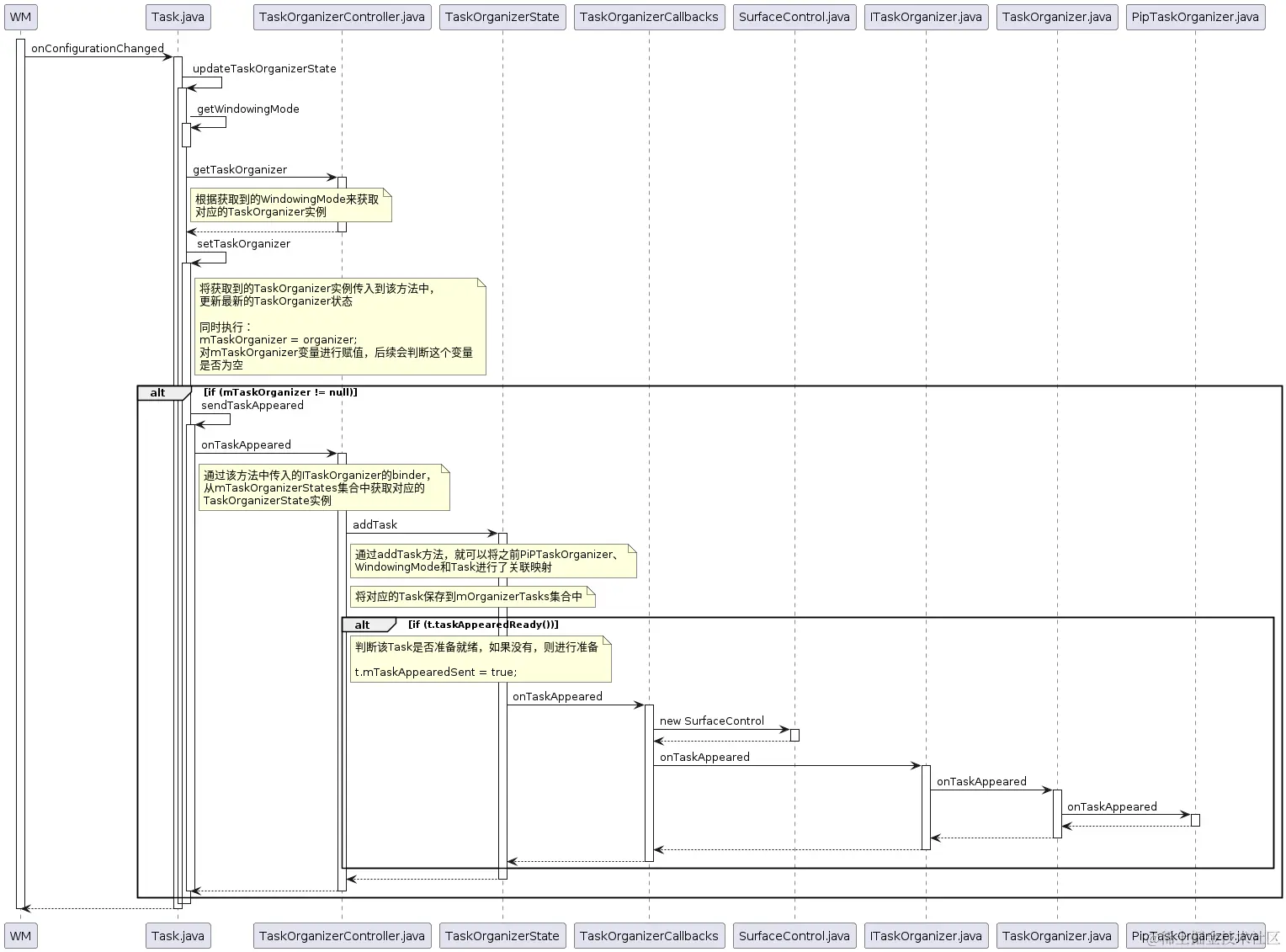Select the addTask message label

click(375, 525)
